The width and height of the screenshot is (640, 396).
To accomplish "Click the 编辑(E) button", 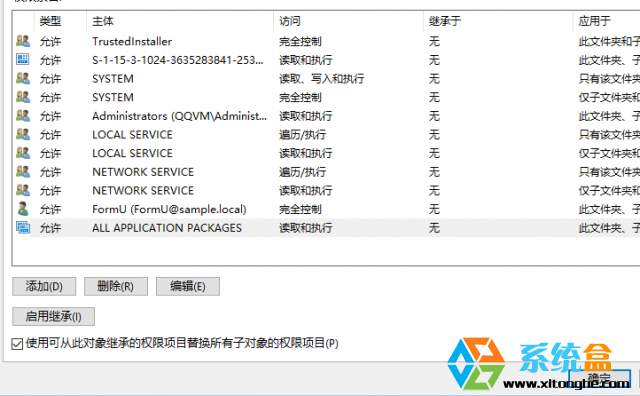I will pyautogui.click(x=188, y=286).
